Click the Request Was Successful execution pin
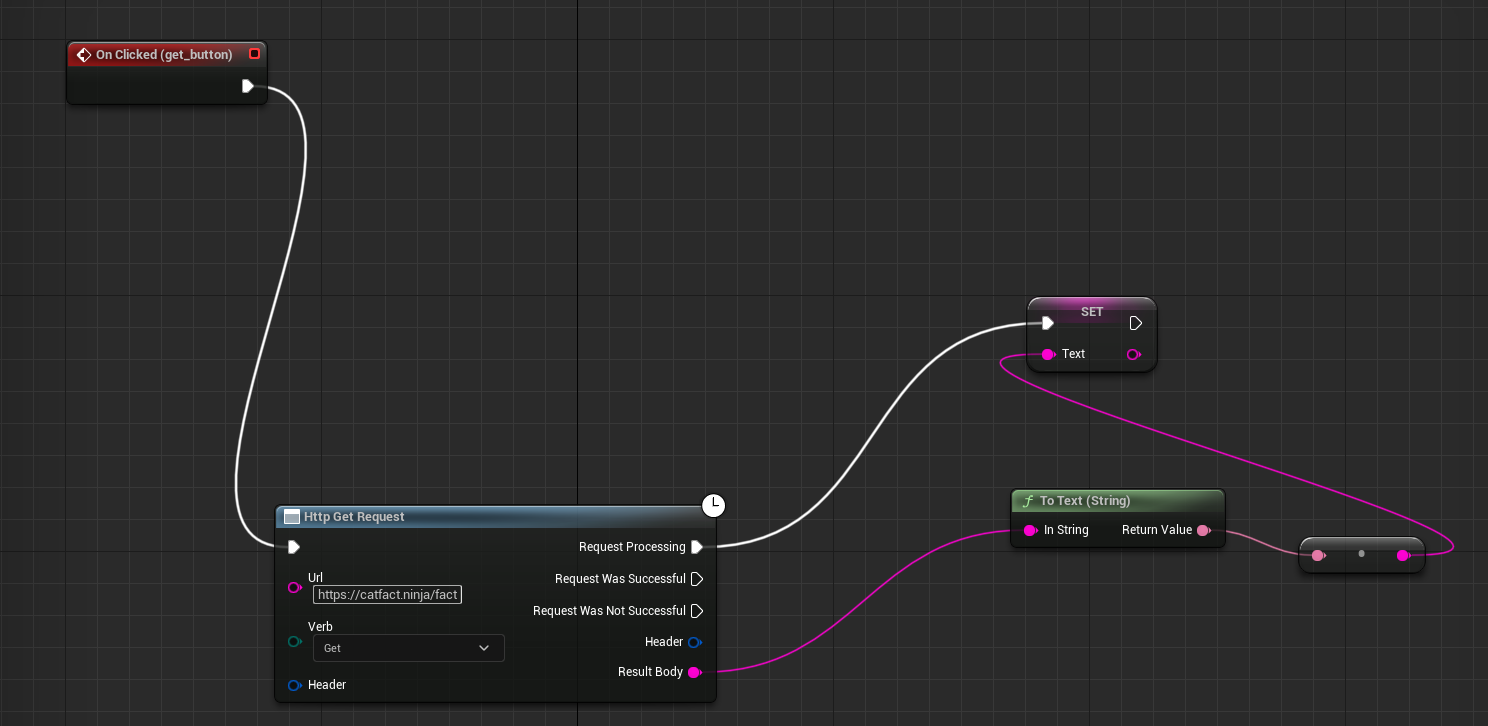 (x=697, y=579)
